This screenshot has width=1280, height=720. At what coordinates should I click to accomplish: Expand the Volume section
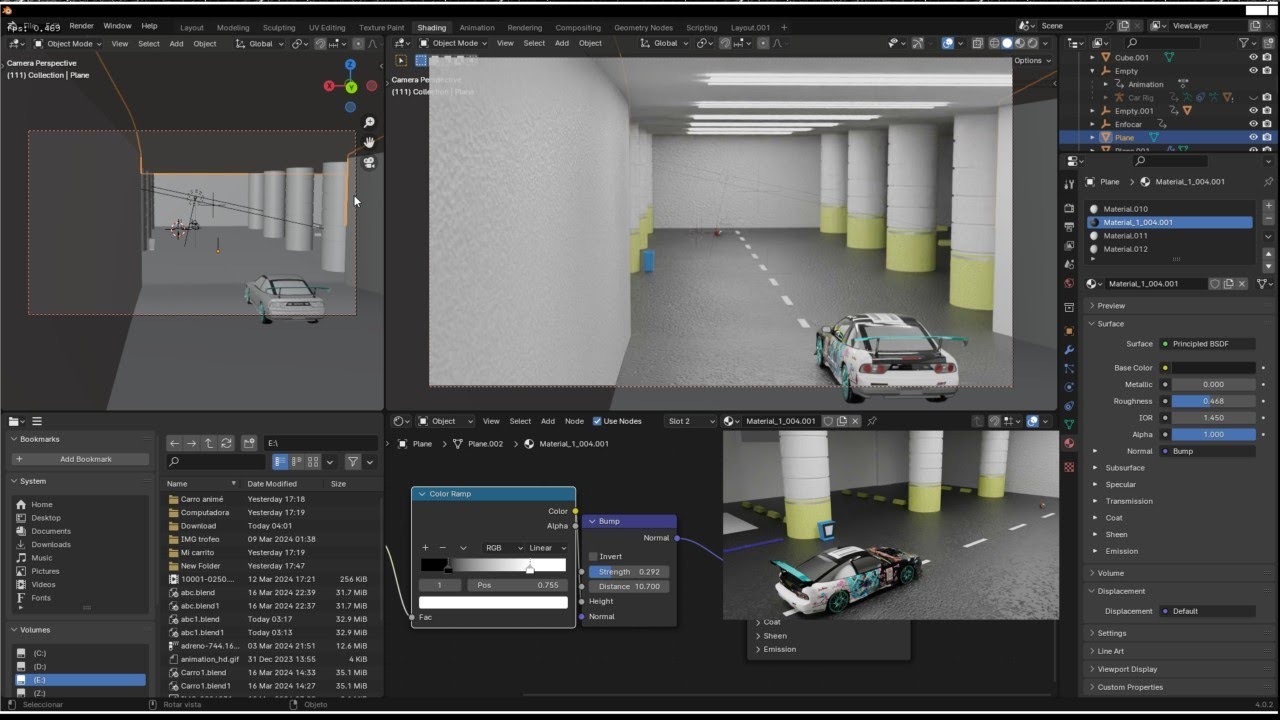tap(1110, 573)
